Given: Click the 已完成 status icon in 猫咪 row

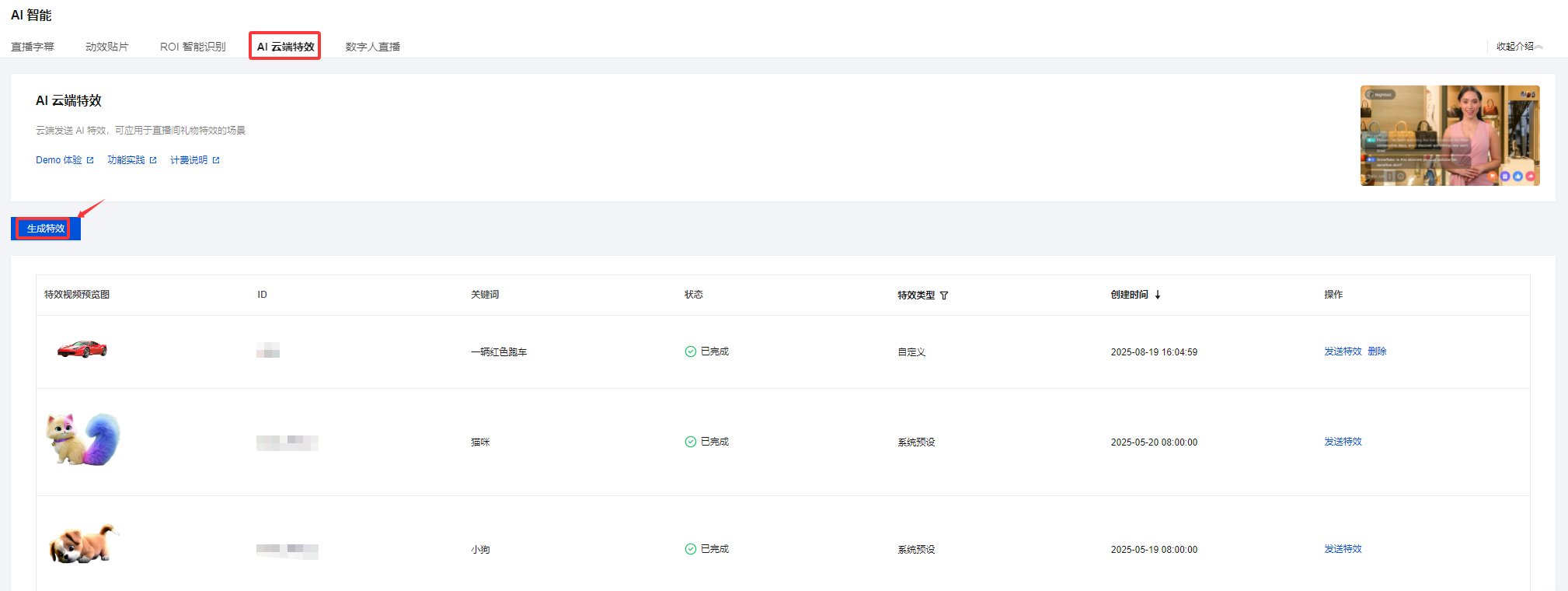Looking at the screenshot, I should (x=690, y=442).
